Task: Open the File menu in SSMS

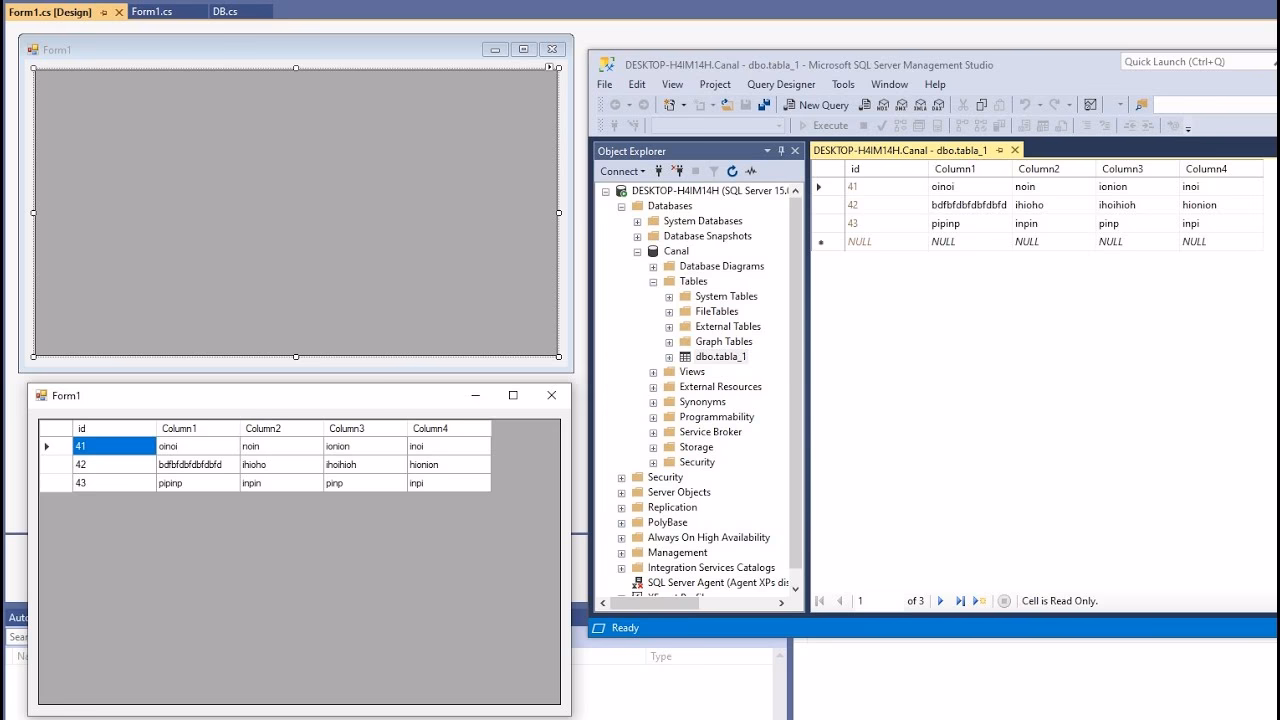Action: pyautogui.click(x=605, y=85)
